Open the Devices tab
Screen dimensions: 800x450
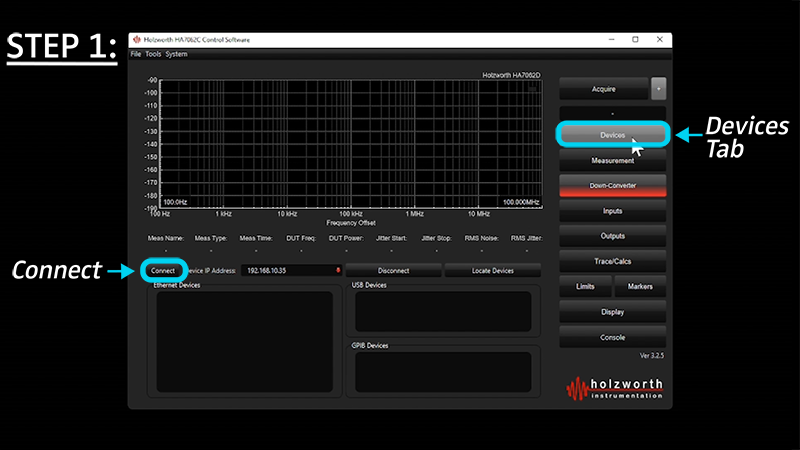(x=612, y=135)
